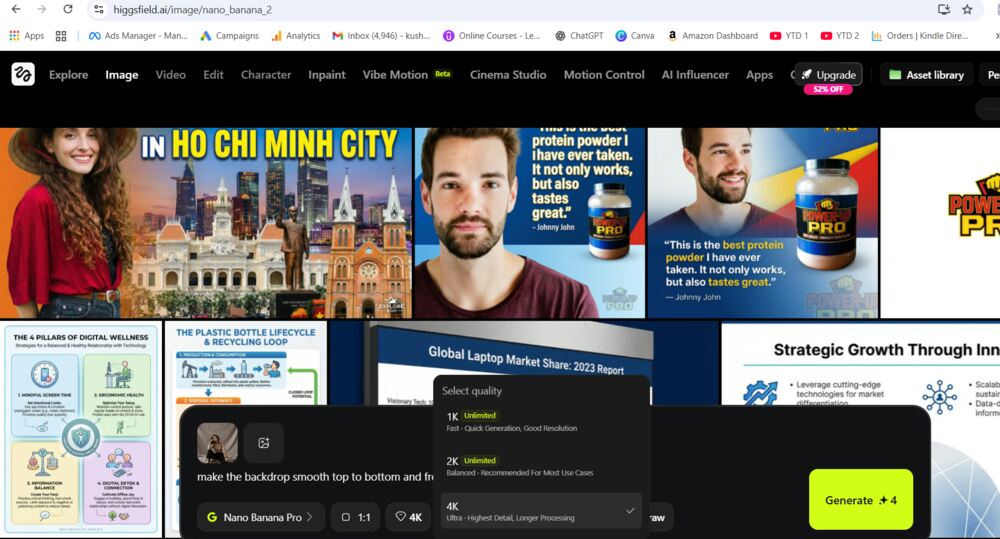The width and height of the screenshot is (1000, 539).
Task: Open the Asset library
Action: 926,75
